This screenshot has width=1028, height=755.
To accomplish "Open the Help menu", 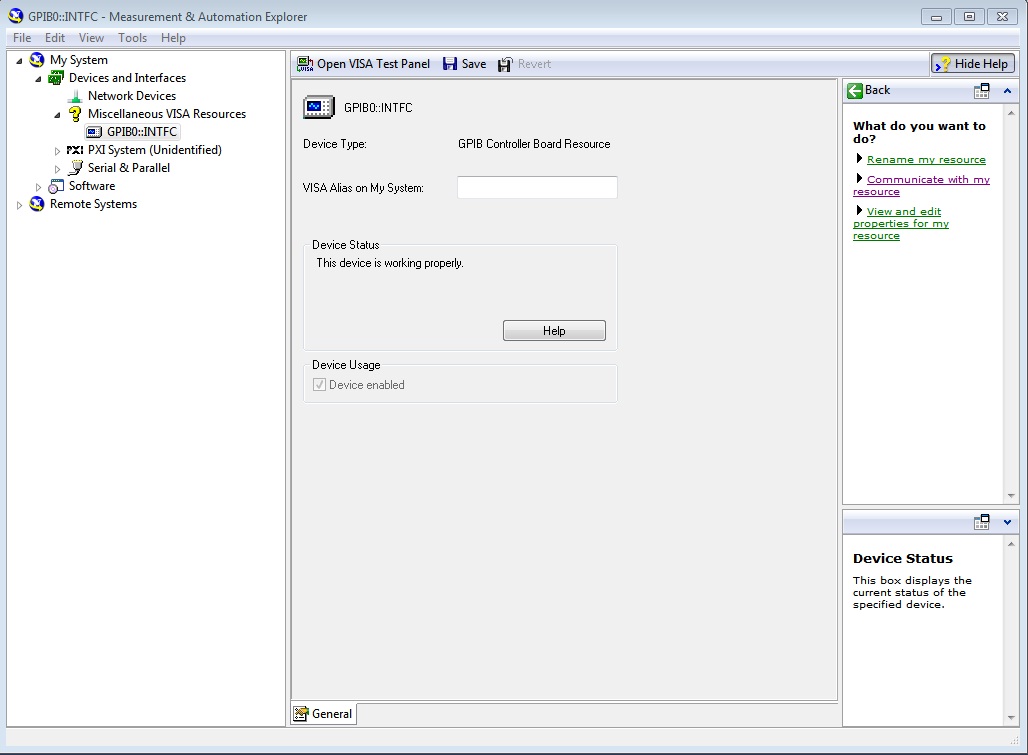I will pos(173,38).
